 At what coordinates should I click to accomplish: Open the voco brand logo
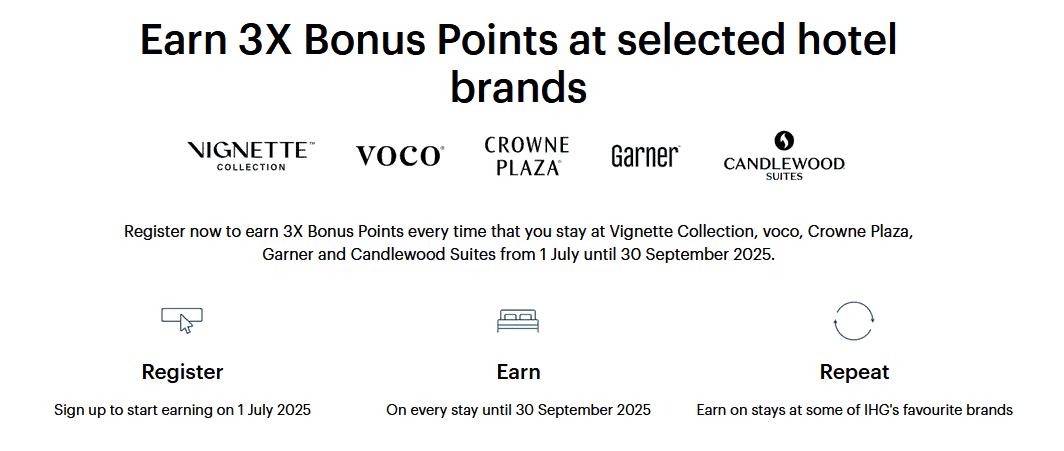(x=399, y=156)
